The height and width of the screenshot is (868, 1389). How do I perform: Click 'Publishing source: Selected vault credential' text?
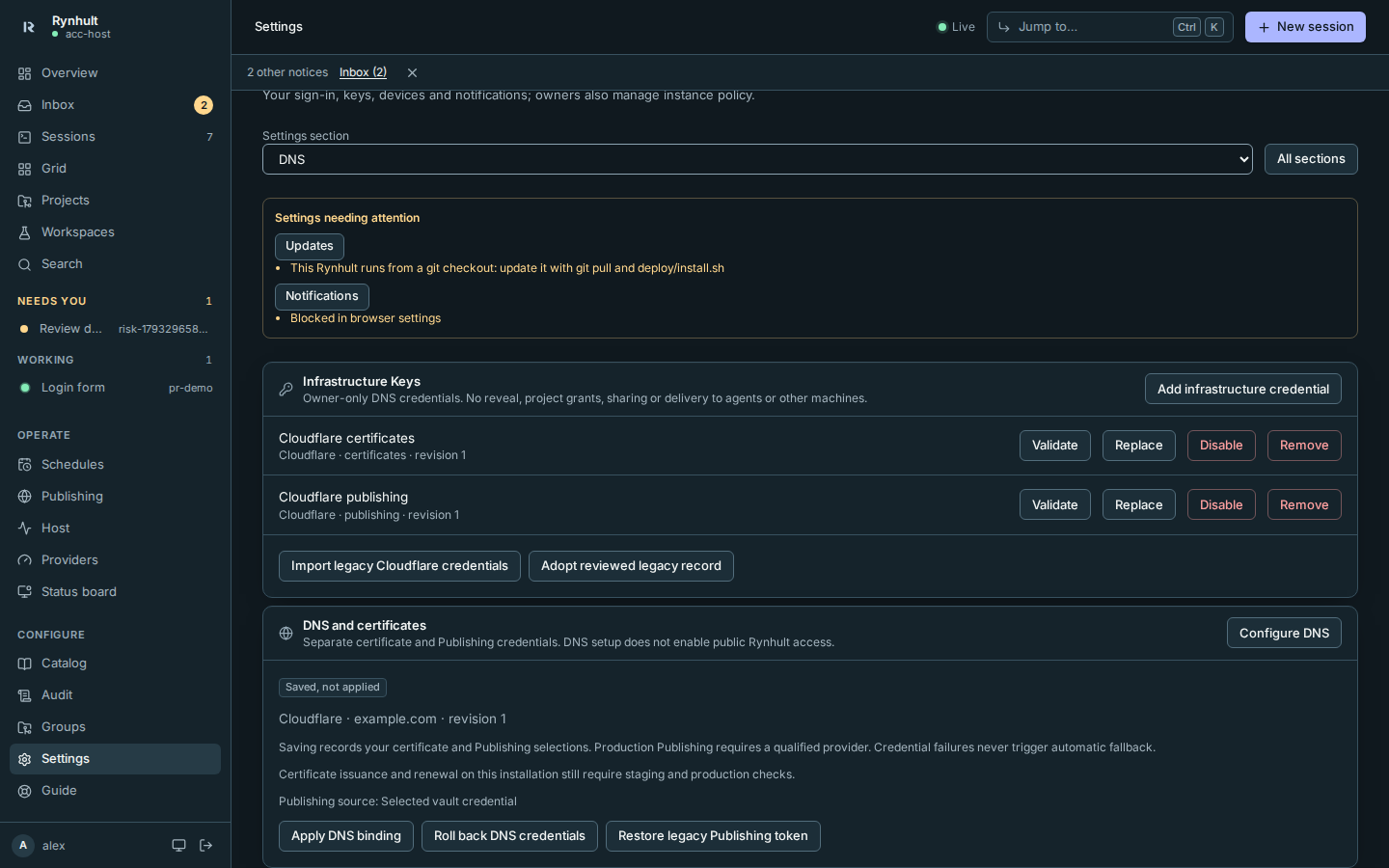[397, 801]
